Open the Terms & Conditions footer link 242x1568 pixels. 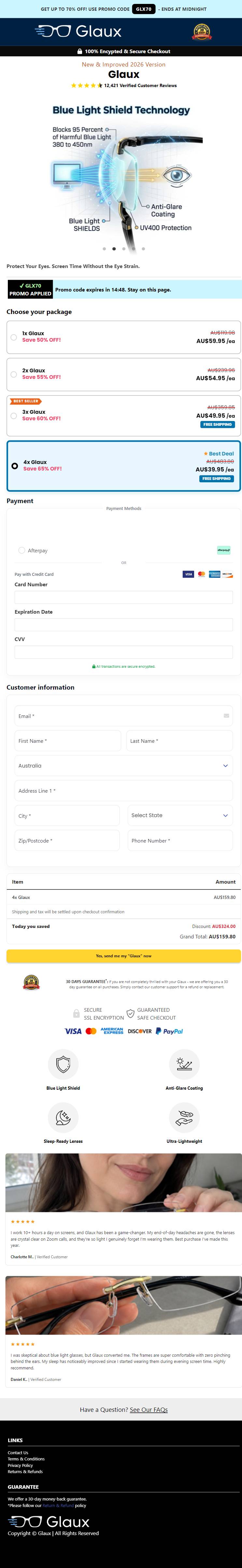(x=26, y=1459)
